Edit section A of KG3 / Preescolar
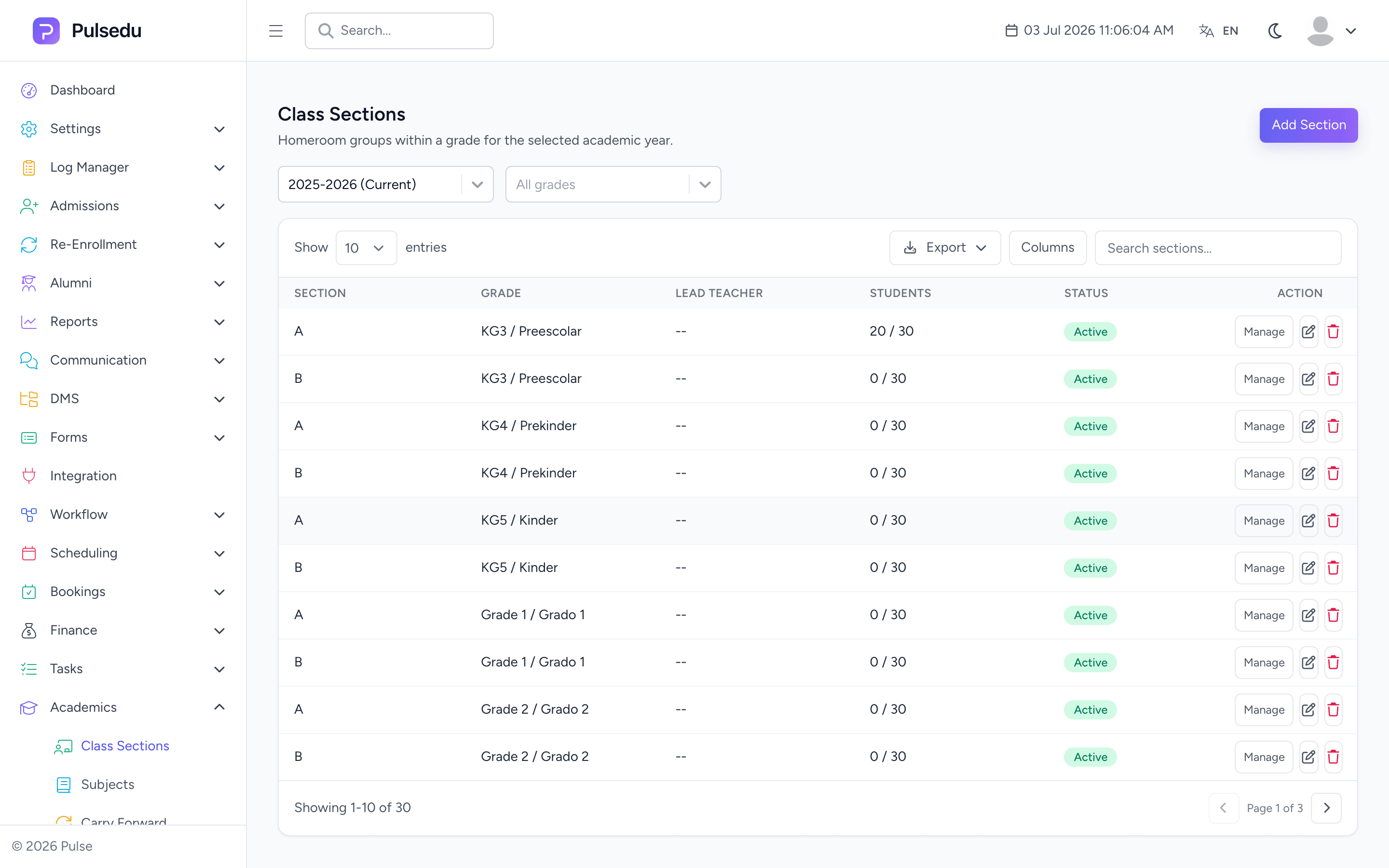1389x868 pixels. click(x=1308, y=331)
